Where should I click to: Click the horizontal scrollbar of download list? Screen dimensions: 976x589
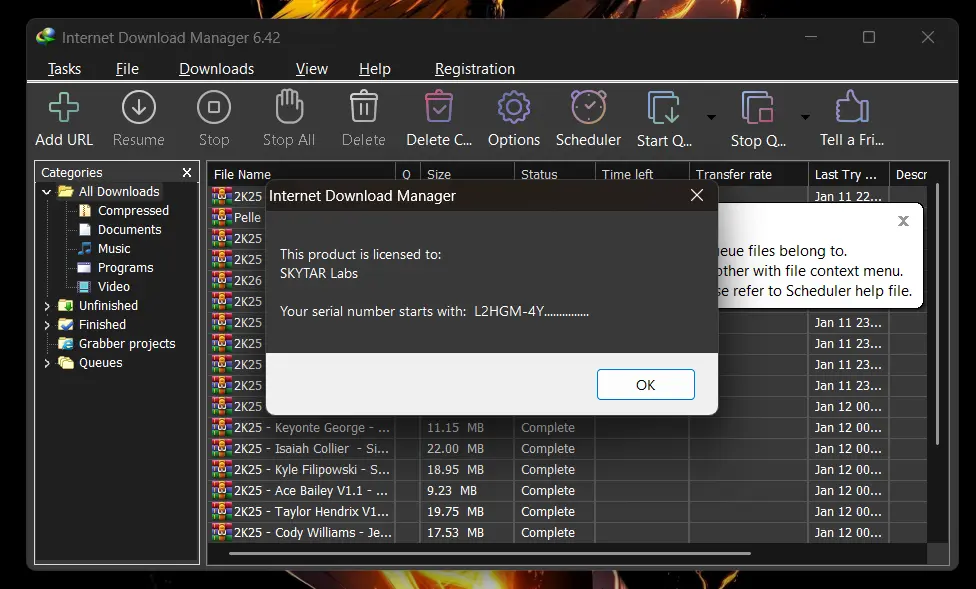(489, 553)
